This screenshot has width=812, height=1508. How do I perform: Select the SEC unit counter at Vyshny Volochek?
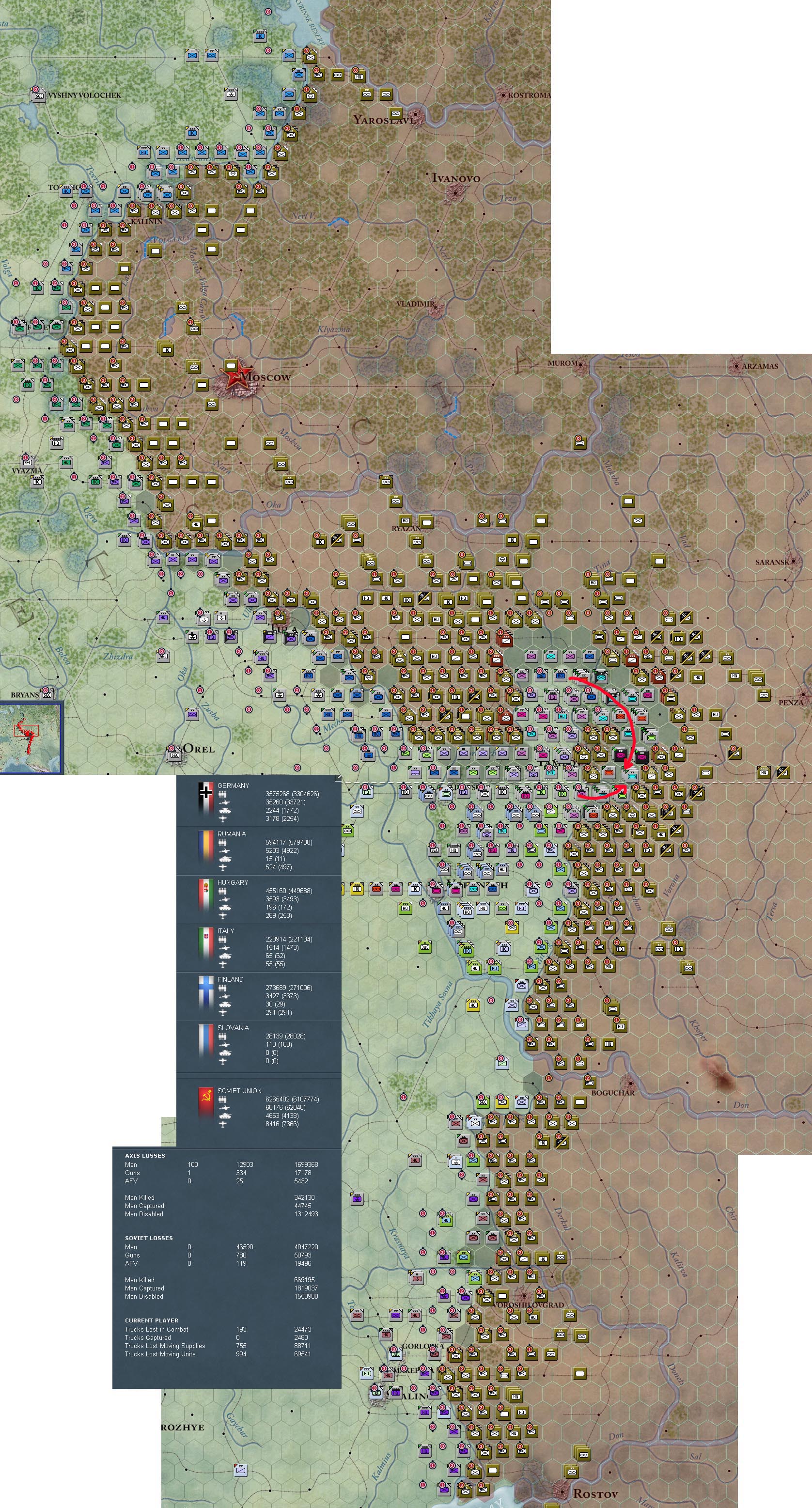click(x=39, y=95)
